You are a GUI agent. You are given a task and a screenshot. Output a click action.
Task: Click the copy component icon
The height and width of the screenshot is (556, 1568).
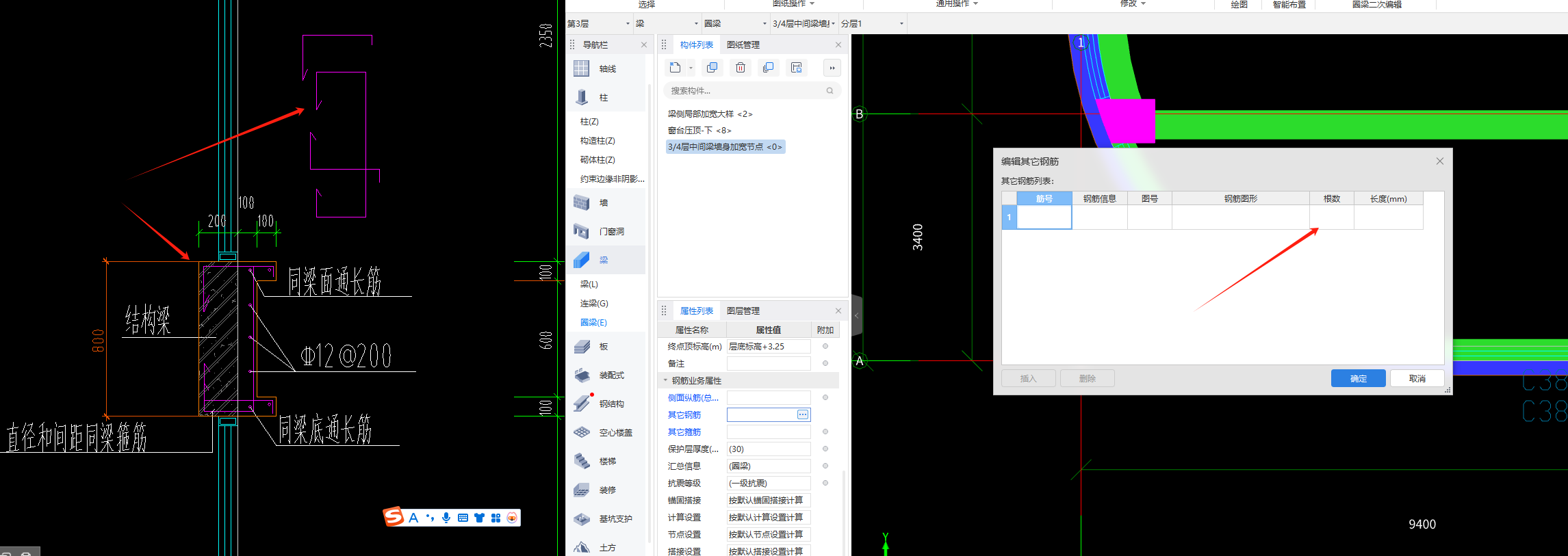click(x=712, y=68)
